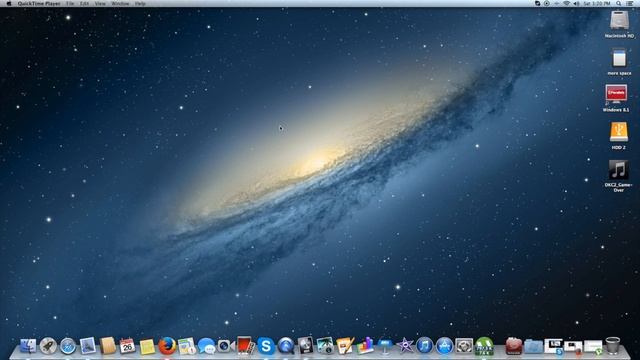Open the QuickTime Player app menu
The width and height of the screenshot is (640, 360).
(x=39, y=3)
